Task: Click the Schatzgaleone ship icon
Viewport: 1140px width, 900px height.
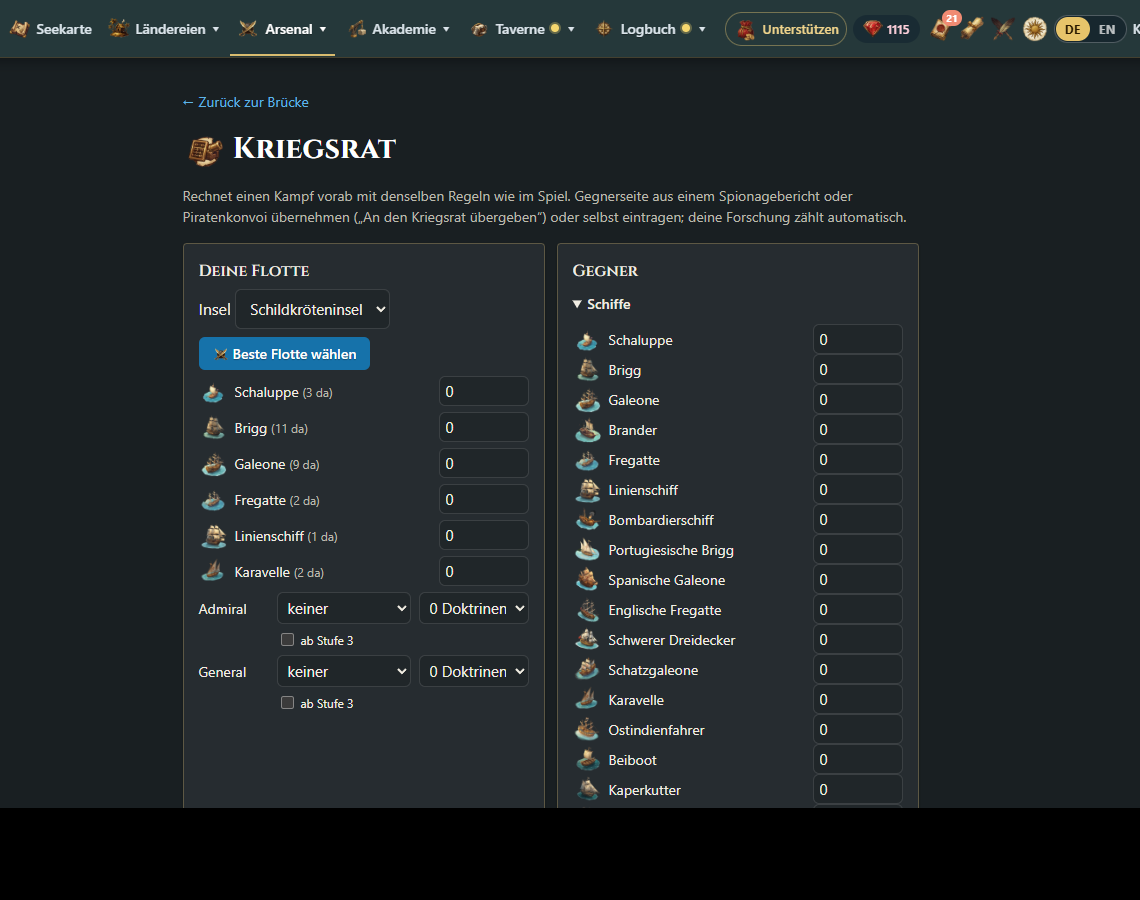Action: (587, 670)
